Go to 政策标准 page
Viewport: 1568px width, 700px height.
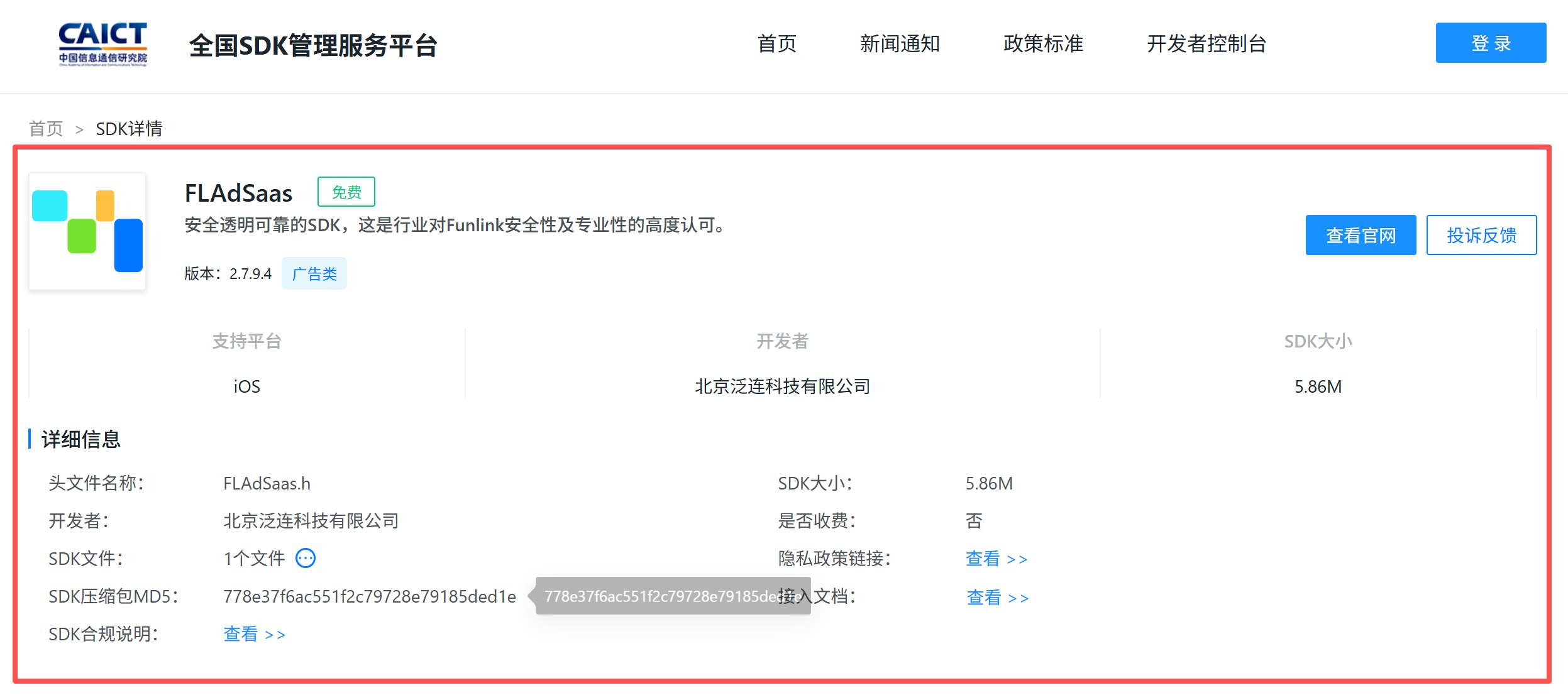click(x=1043, y=44)
